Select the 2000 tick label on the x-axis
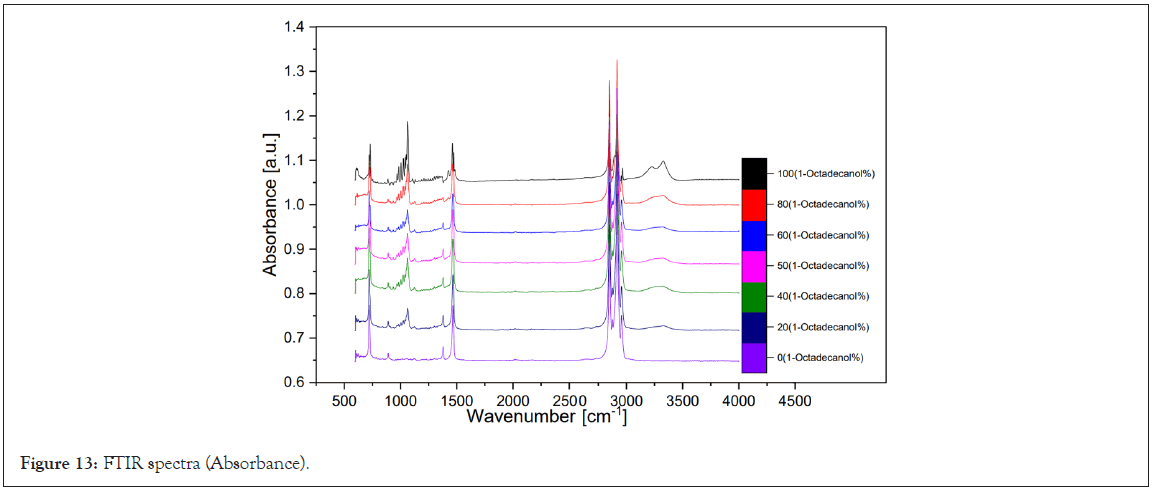The width and height of the screenshot is (1154, 493). tap(513, 400)
